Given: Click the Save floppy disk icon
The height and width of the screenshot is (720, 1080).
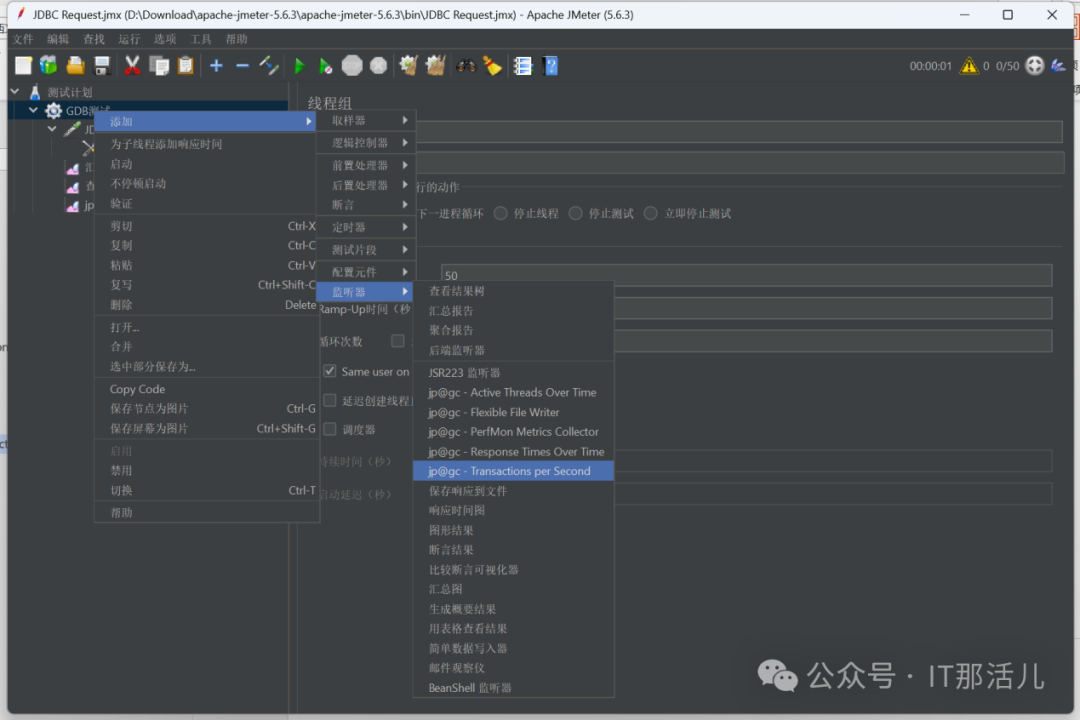Looking at the screenshot, I should (102, 65).
